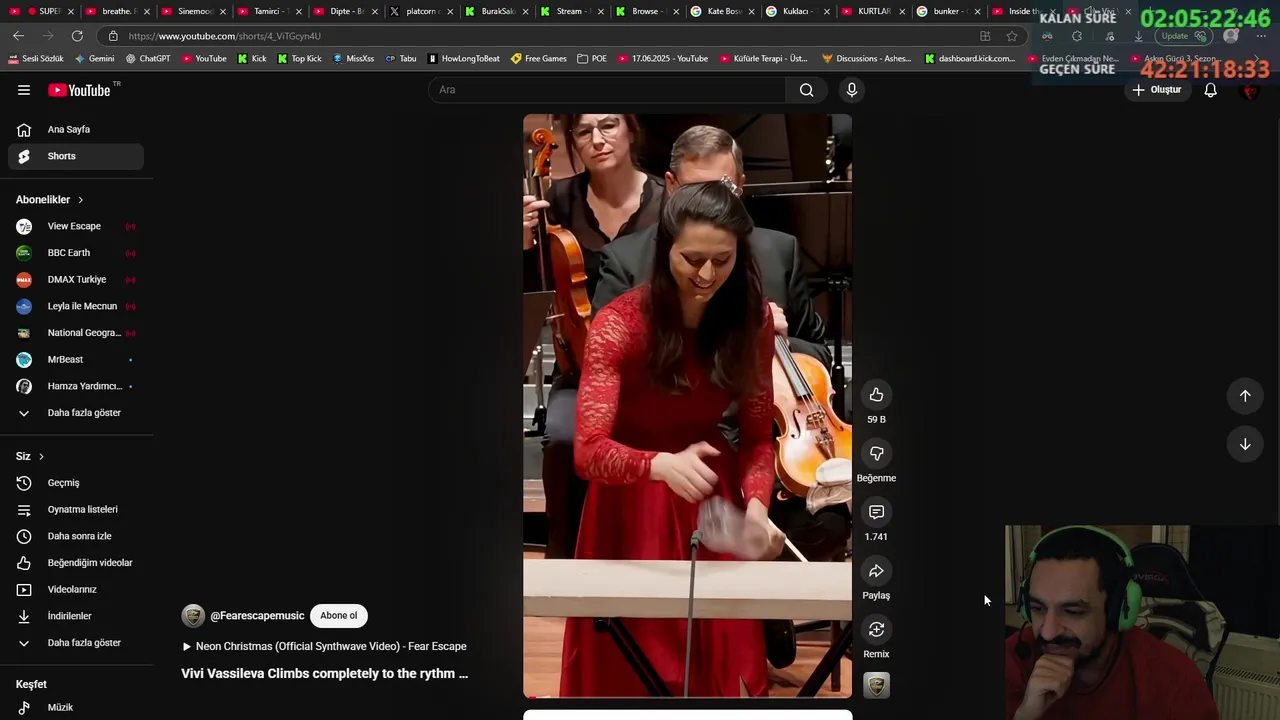Show more items below İndirilenler
The height and width of the screenshot is (720, 1280).
pos(76,643)
